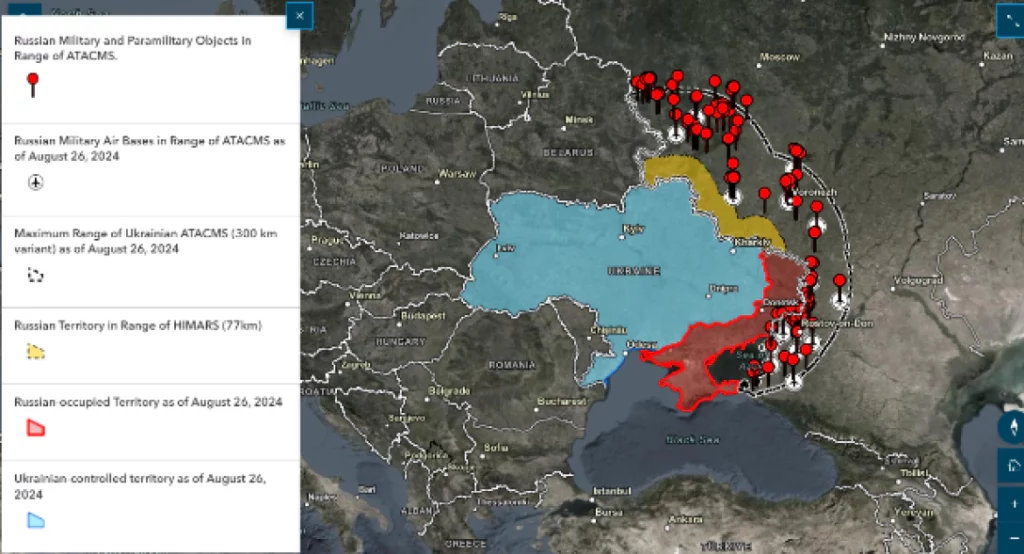This screenshot has width=1024, height=554.
Task: Click the Kazan city label
Action: (x=998, y=56)
